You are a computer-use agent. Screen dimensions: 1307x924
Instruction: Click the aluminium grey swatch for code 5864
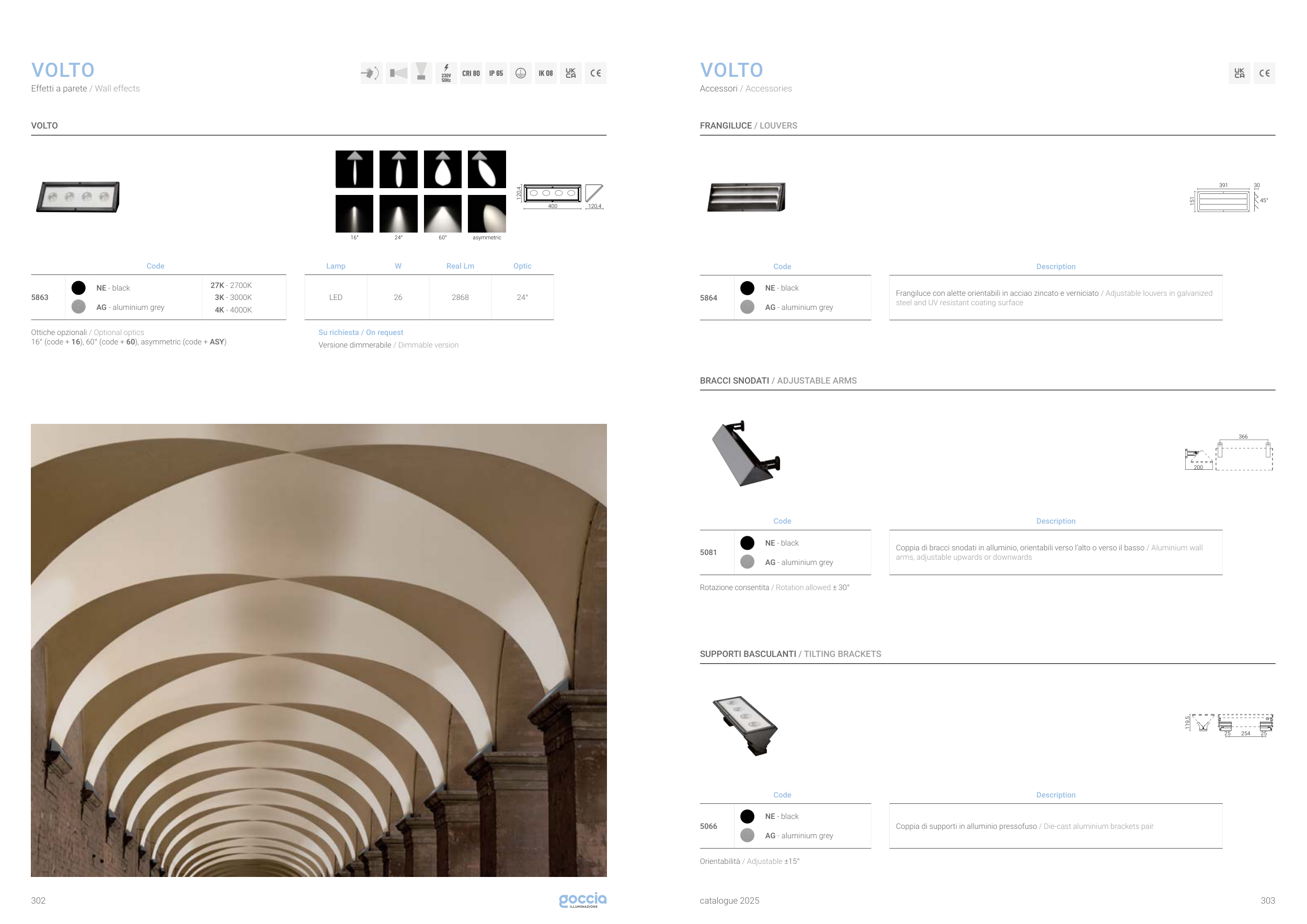[748, 307]
